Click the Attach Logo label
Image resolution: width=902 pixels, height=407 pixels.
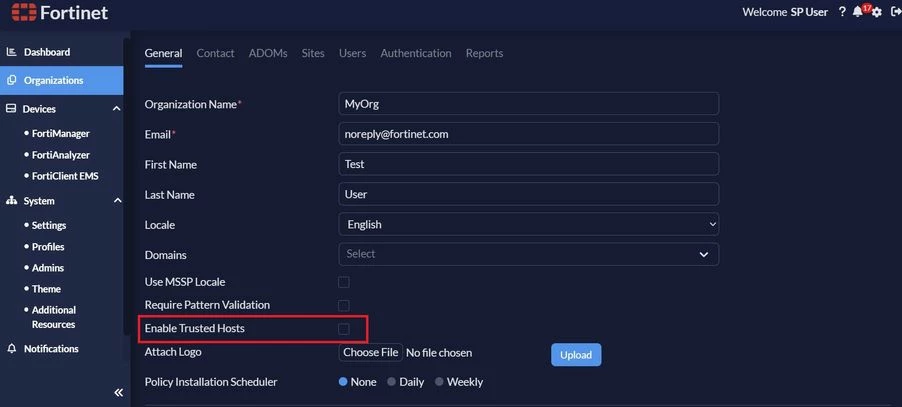[x=173, y=352]
